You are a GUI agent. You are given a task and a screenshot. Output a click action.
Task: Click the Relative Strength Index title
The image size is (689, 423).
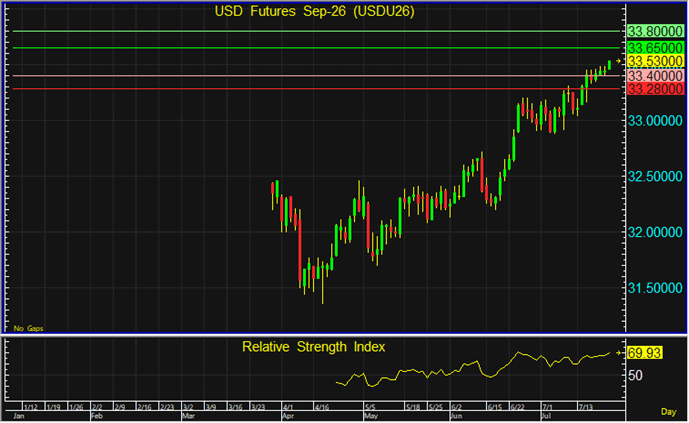[313, 347]
